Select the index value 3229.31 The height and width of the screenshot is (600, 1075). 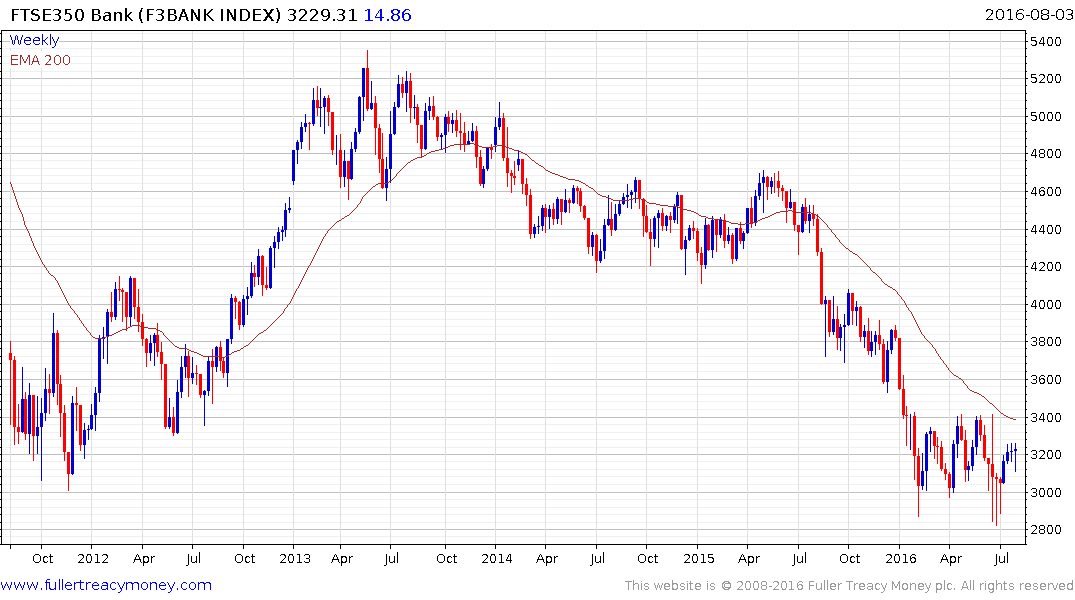(x=322, y=15)
